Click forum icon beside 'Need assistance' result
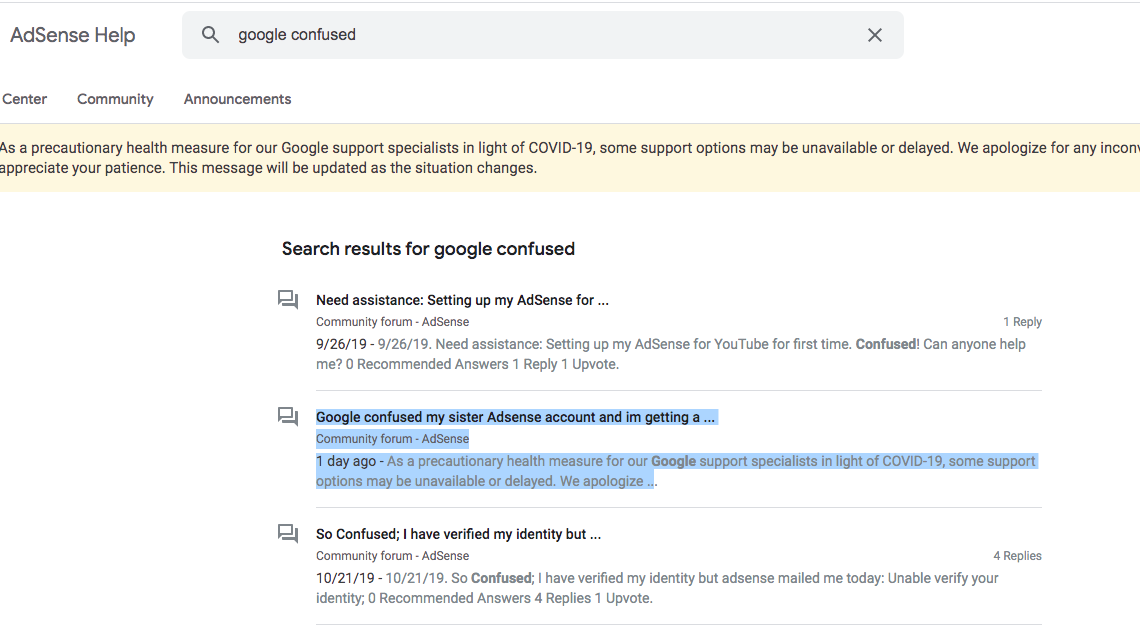Image resolution: width=1140 pixels, height=633 pixels. (288, 300)
